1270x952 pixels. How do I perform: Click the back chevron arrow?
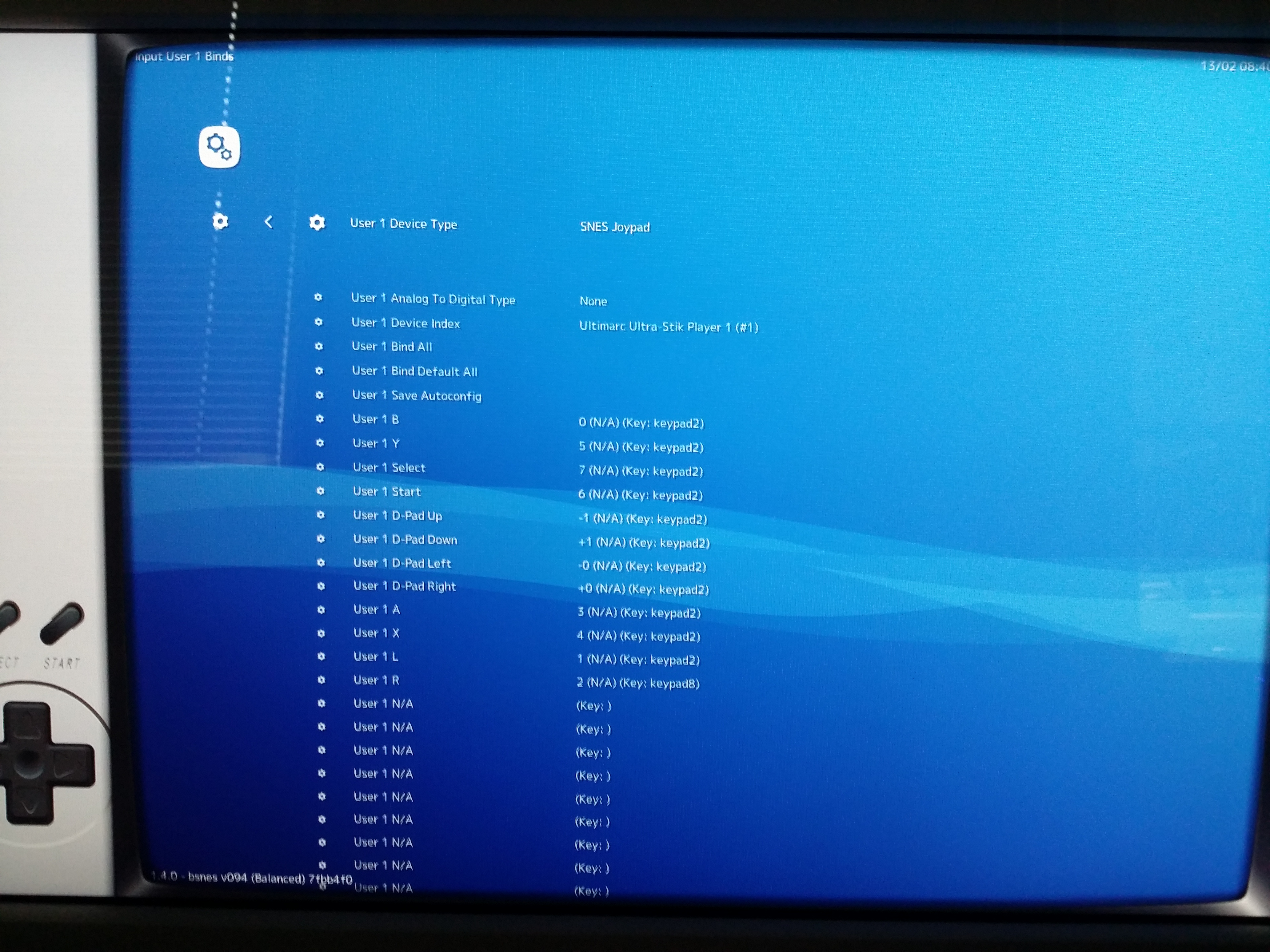pos(268,222)
